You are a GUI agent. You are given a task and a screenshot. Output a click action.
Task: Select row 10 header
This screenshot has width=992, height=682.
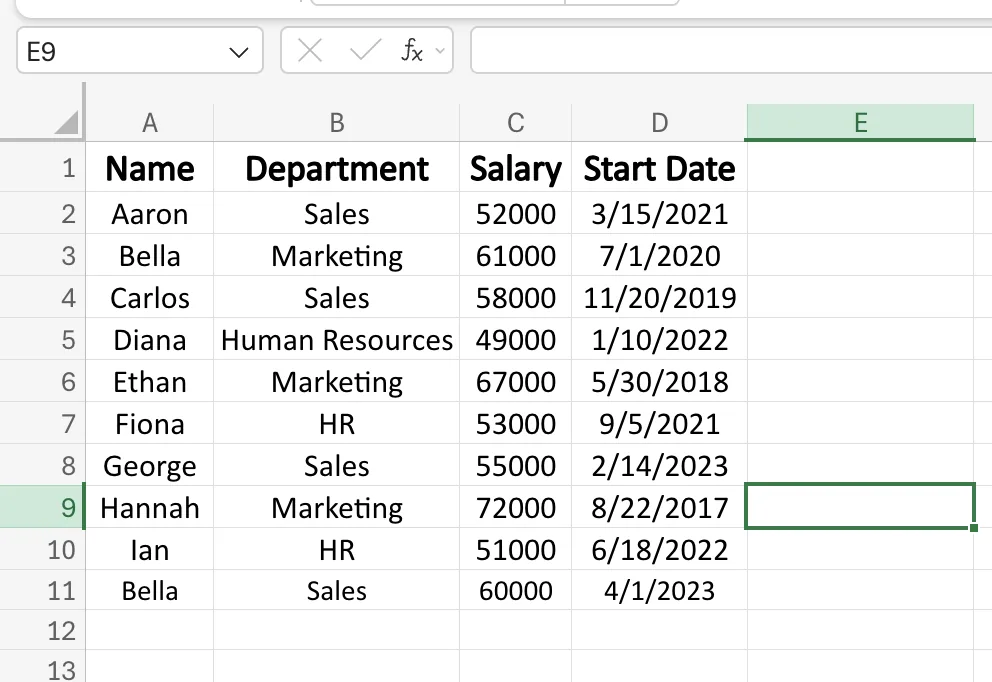coord(42,549)
